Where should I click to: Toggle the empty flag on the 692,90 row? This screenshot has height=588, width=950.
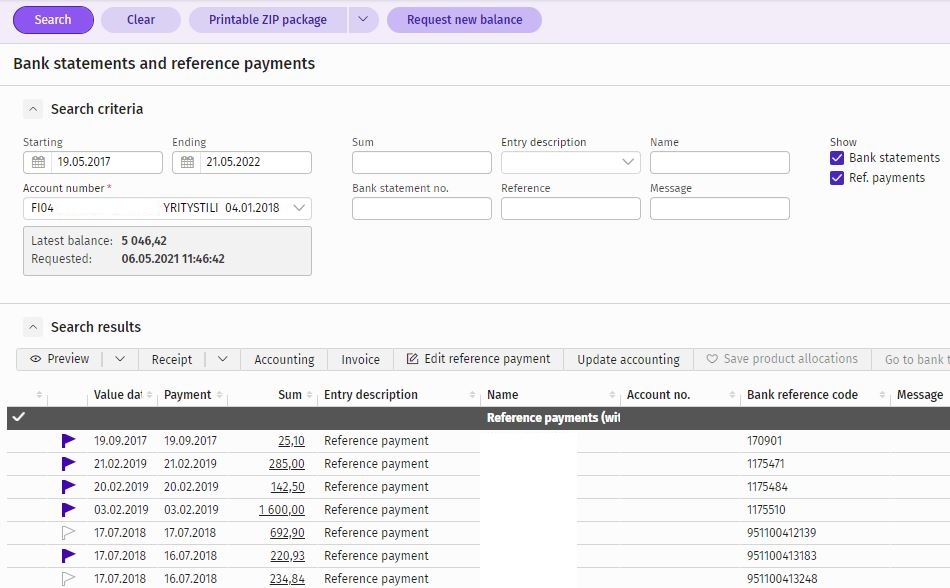[x=68, y=533]
